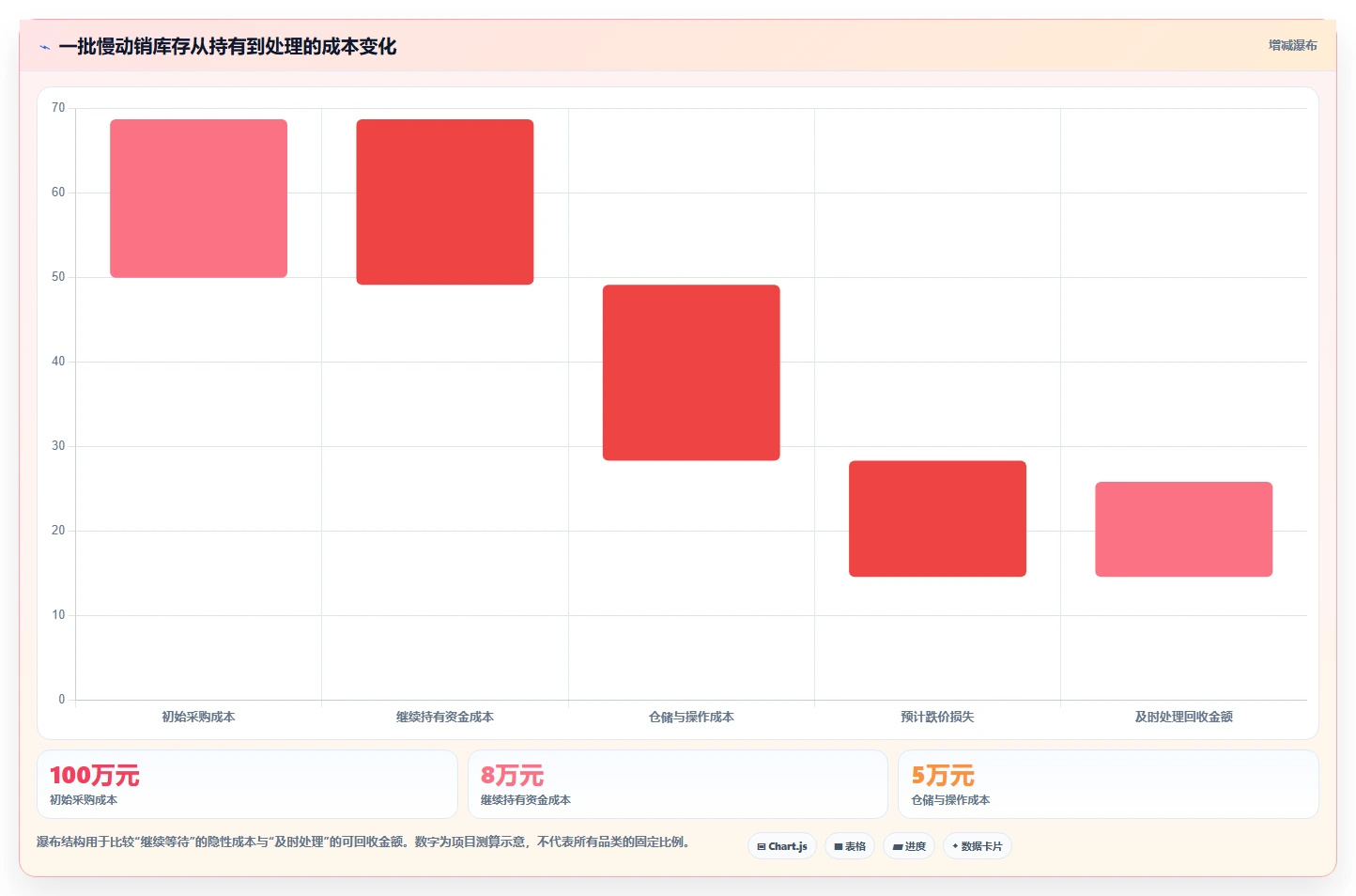1356x896 pixels.
Task: Click x-axis label 初始采购成本
Action: [198, 717]
